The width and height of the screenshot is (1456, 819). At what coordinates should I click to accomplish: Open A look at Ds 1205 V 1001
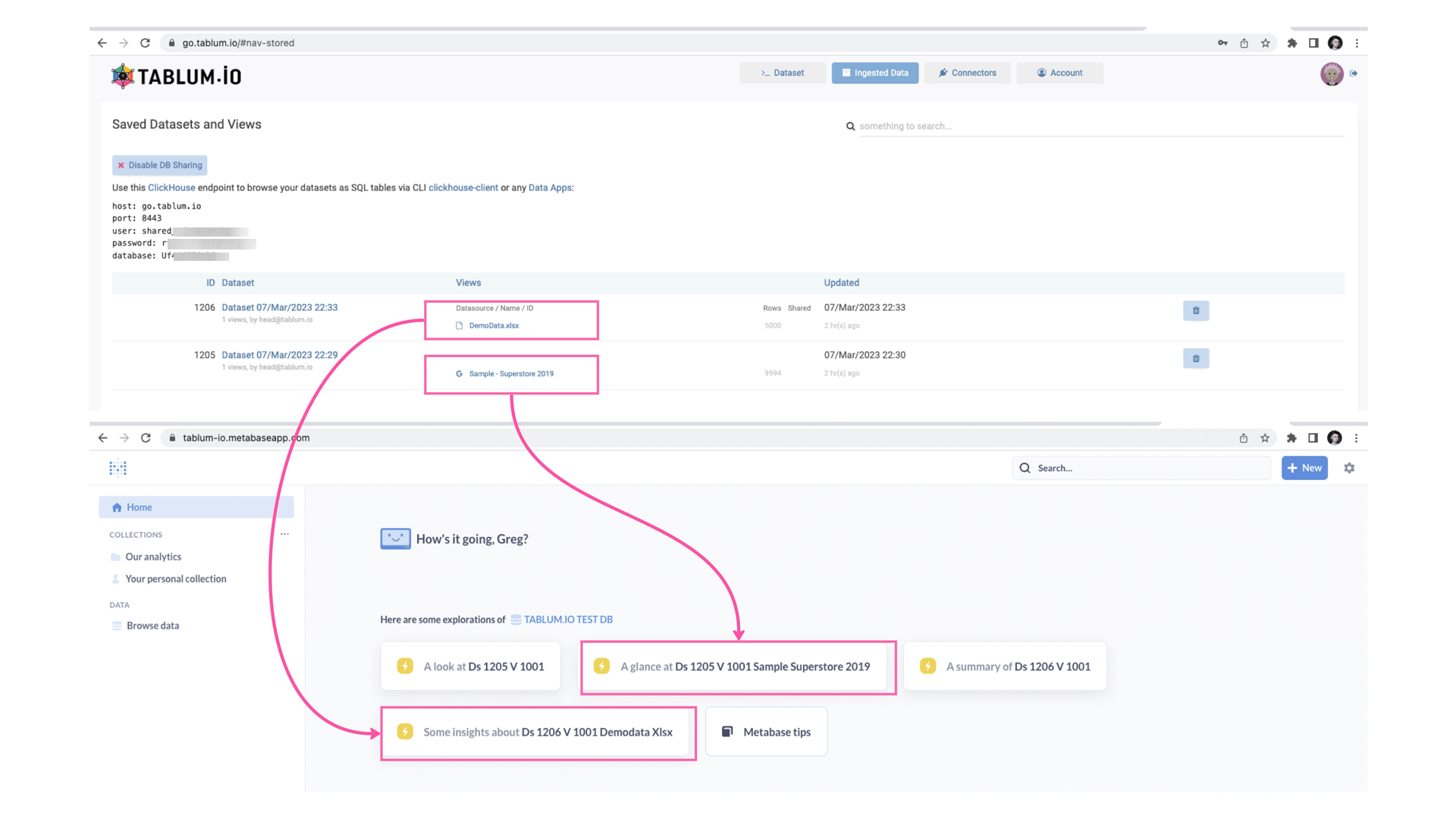(x=470, y=666)
